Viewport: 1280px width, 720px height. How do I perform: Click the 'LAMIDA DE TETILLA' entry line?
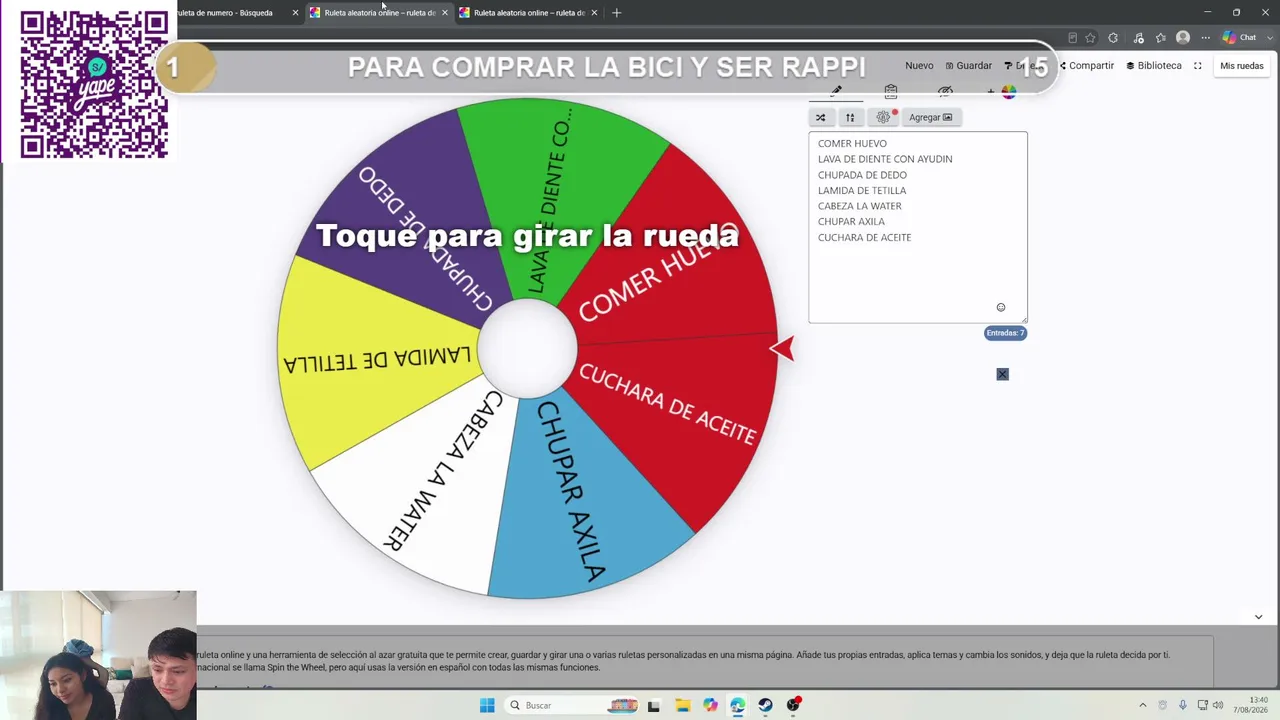(862, 190)
